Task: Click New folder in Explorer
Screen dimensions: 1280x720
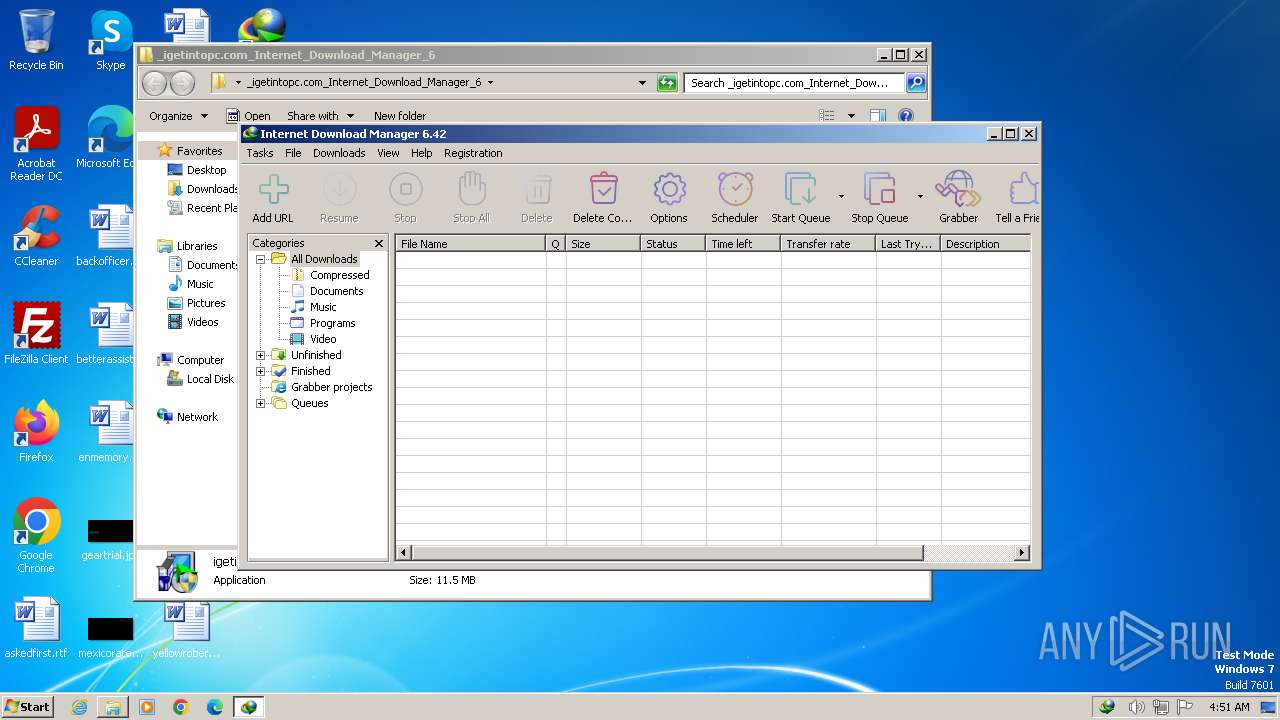Action: point(399,116)
